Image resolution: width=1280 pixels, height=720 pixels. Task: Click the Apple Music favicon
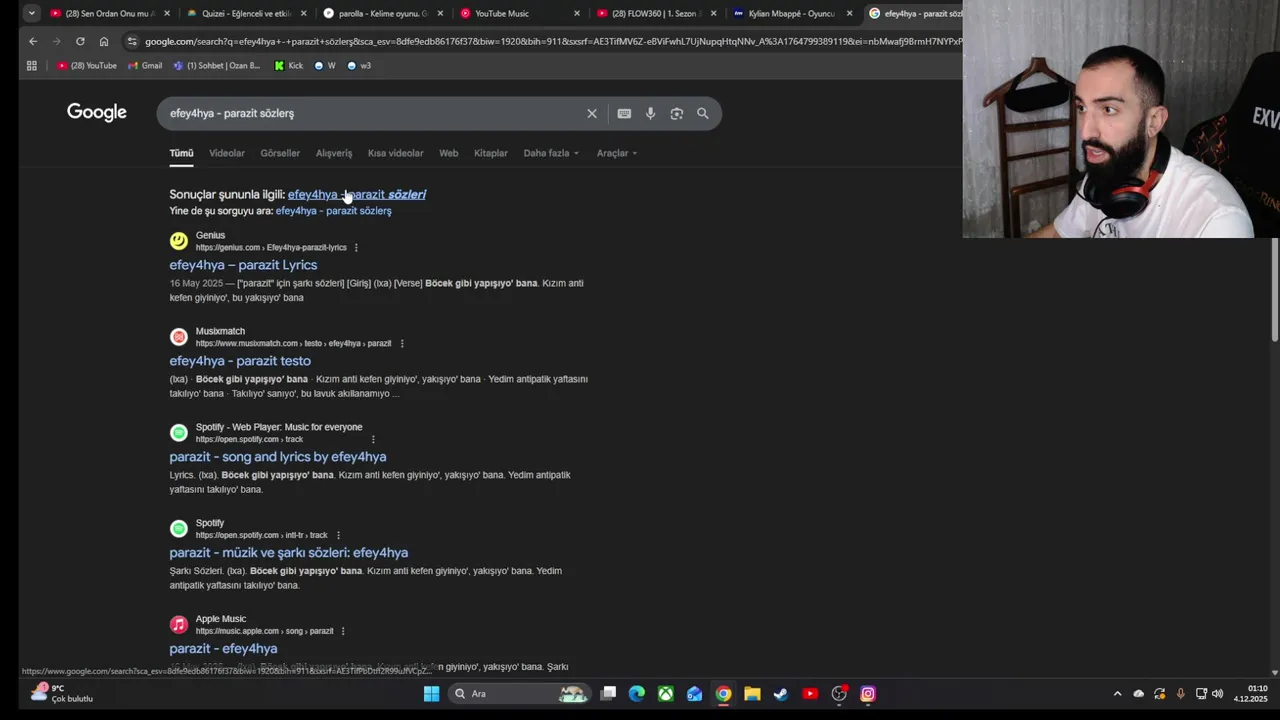[x=179, y=625]
